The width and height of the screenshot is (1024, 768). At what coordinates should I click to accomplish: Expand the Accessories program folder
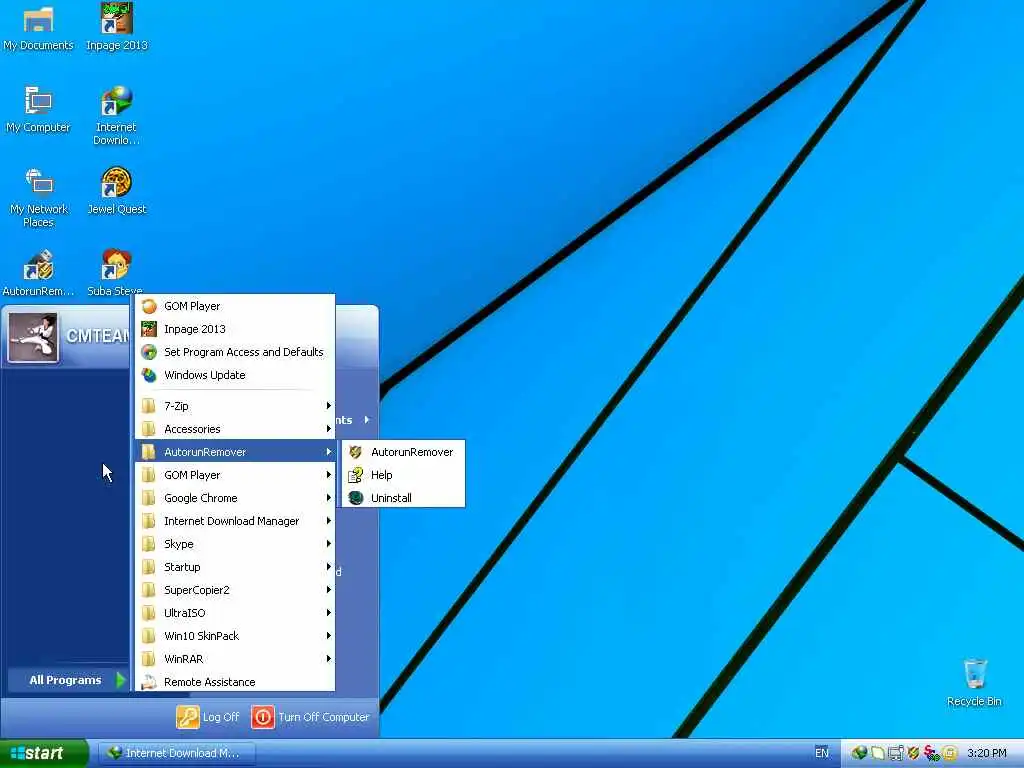point(235,429)
